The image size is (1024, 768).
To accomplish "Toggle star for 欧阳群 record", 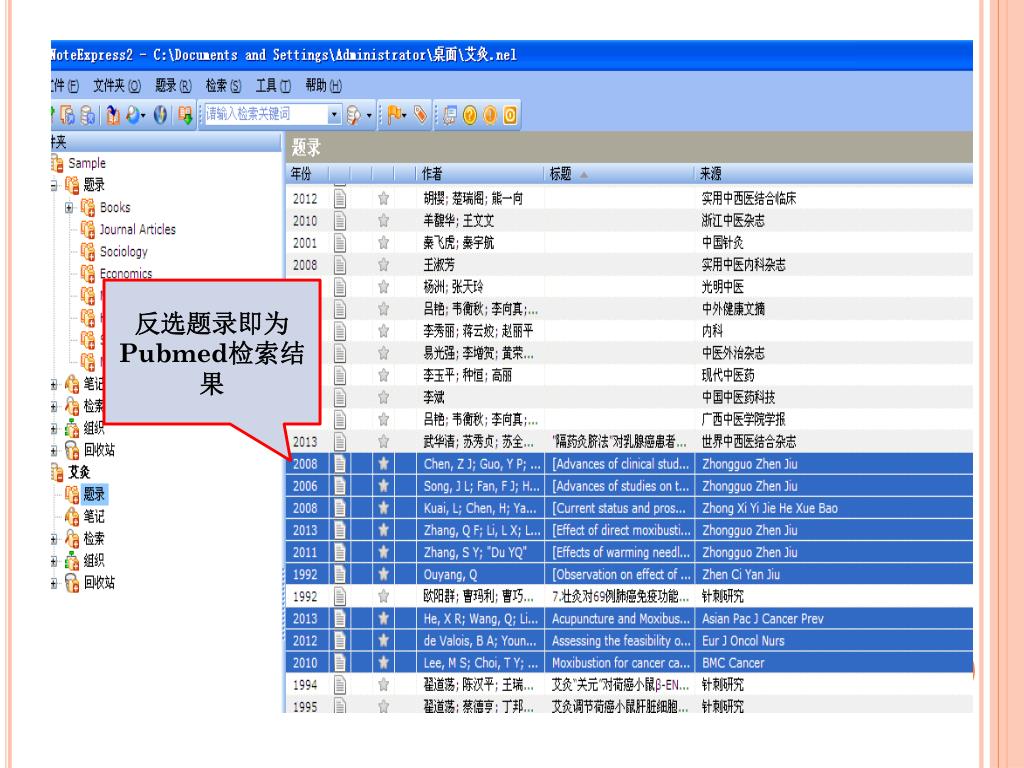I will point(383,596).
